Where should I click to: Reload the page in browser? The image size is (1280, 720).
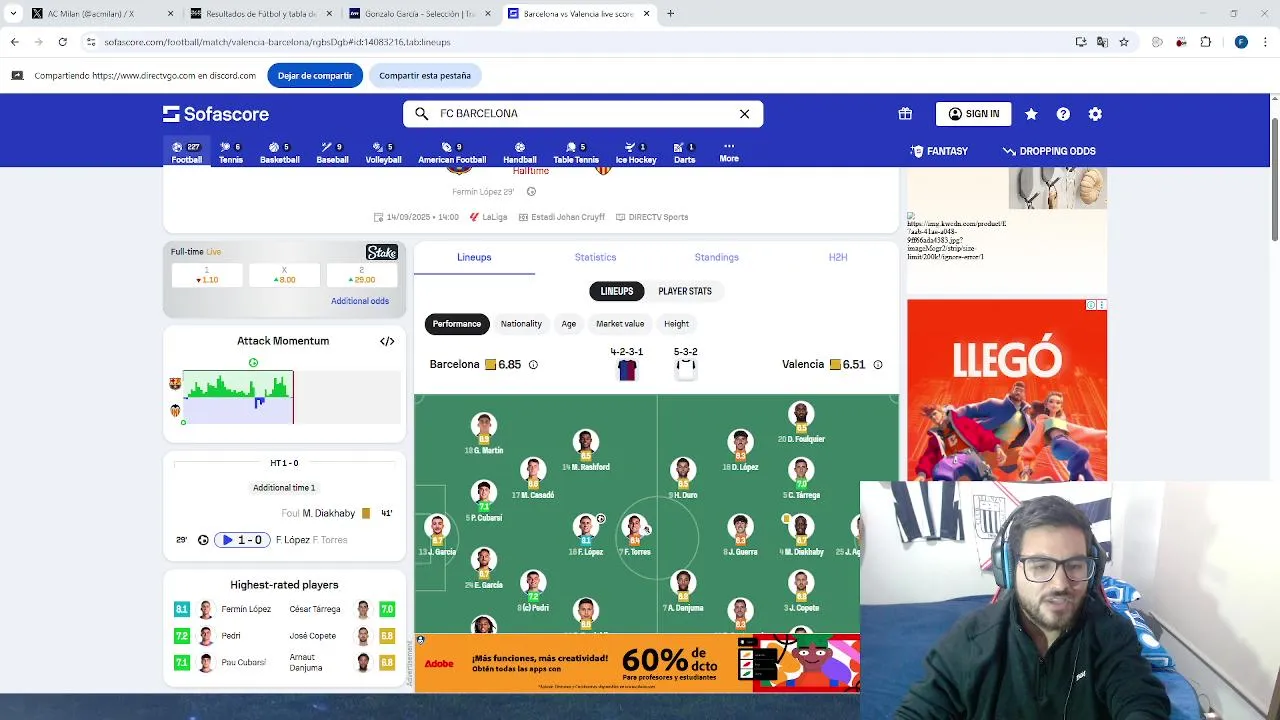[x=62, y=42]
